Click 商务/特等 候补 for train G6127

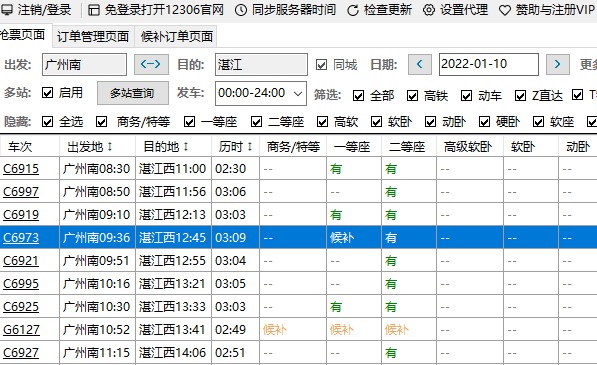(275, 330)
